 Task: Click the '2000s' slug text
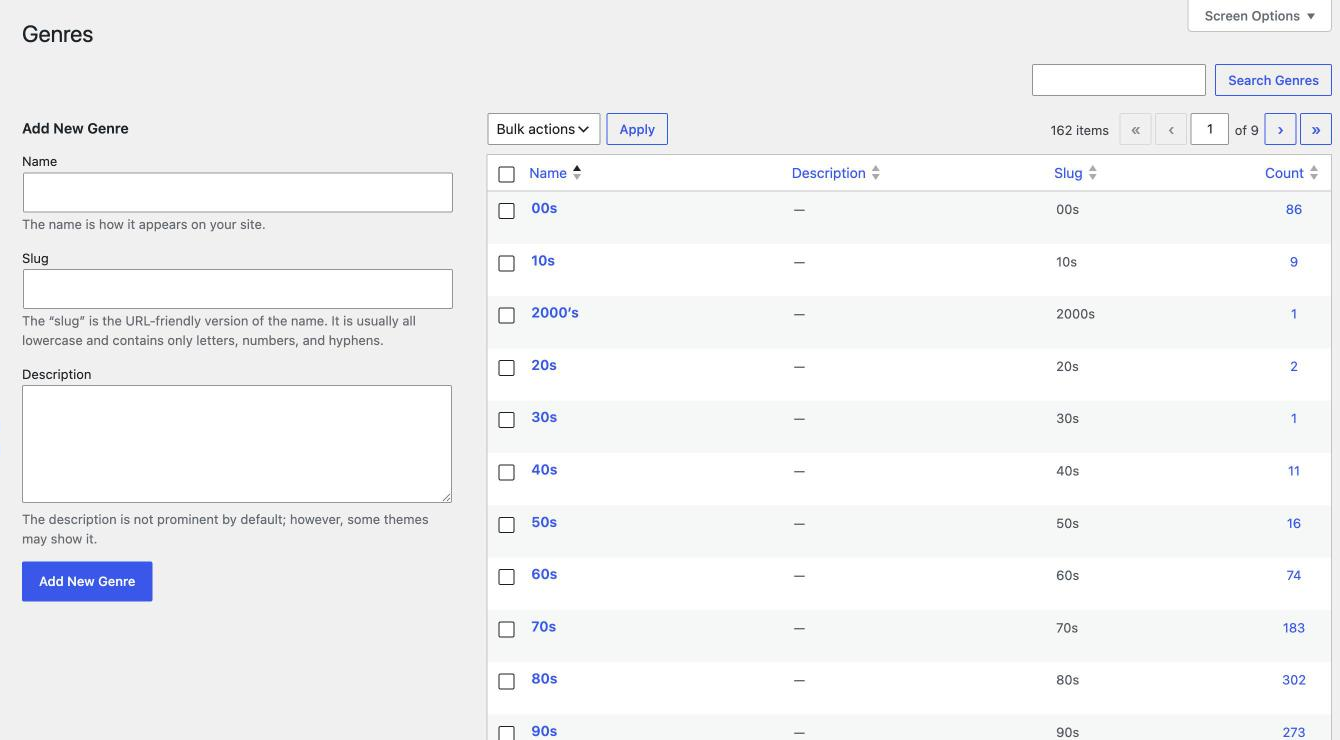pyautogui.click(x=1075, y=314)
